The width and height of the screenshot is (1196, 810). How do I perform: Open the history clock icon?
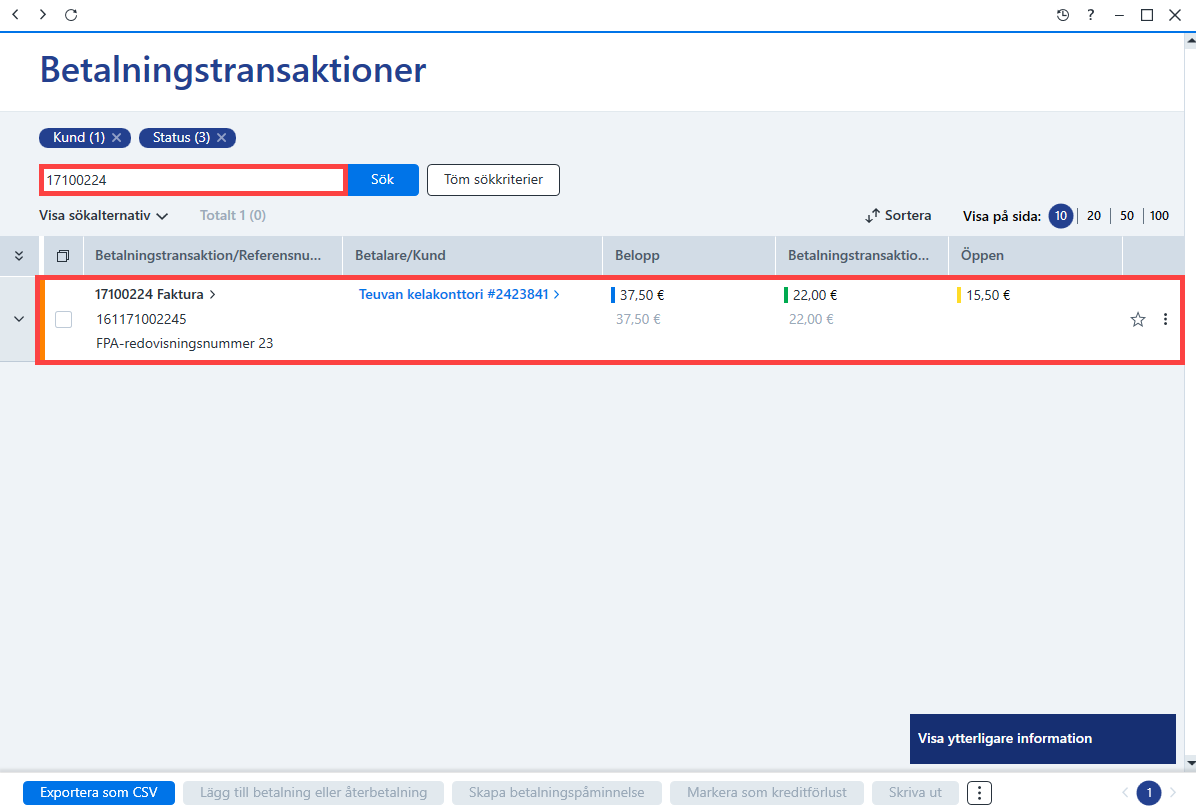(1063, 14)
